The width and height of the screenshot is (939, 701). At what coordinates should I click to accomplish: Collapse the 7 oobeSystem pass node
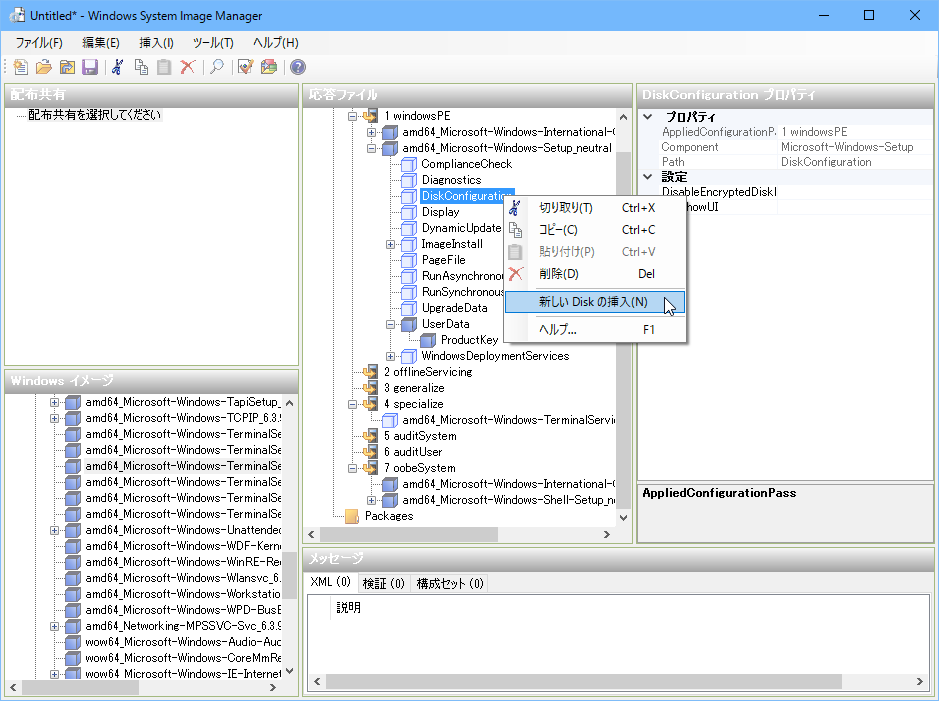tap(353, 468)
